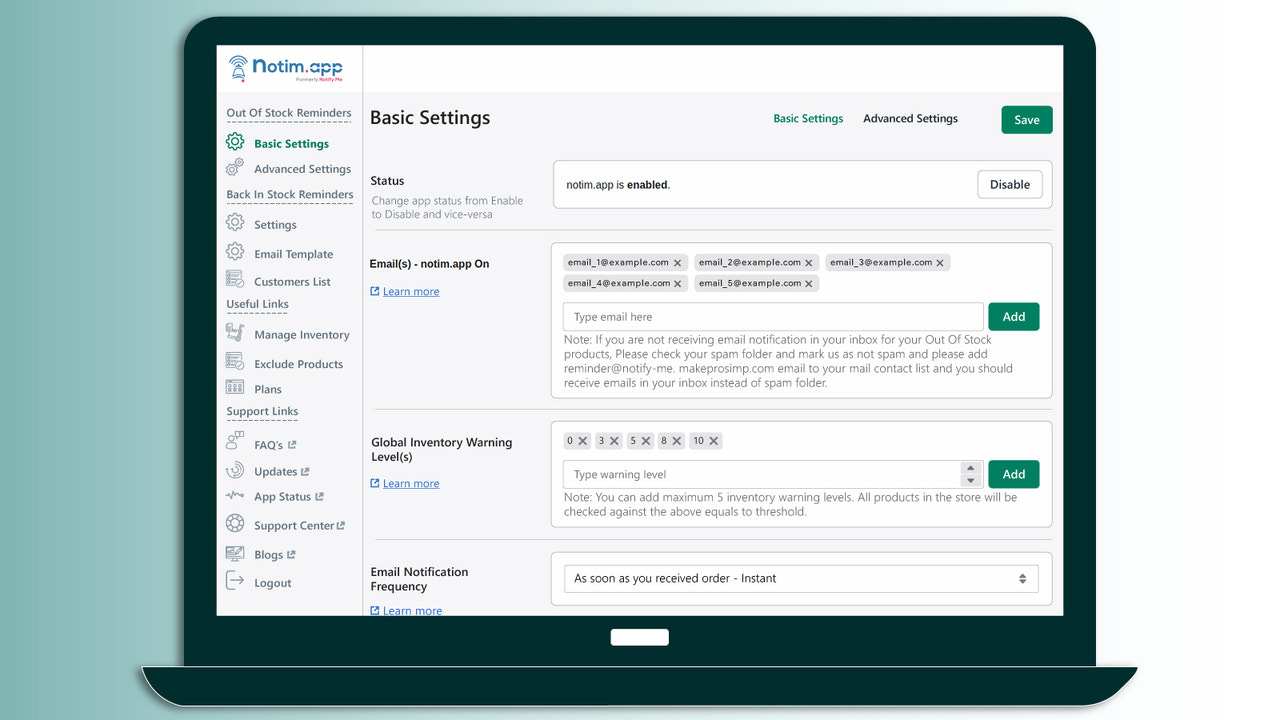
Task: Click the Support Center icon
Action: pos(234,524)
